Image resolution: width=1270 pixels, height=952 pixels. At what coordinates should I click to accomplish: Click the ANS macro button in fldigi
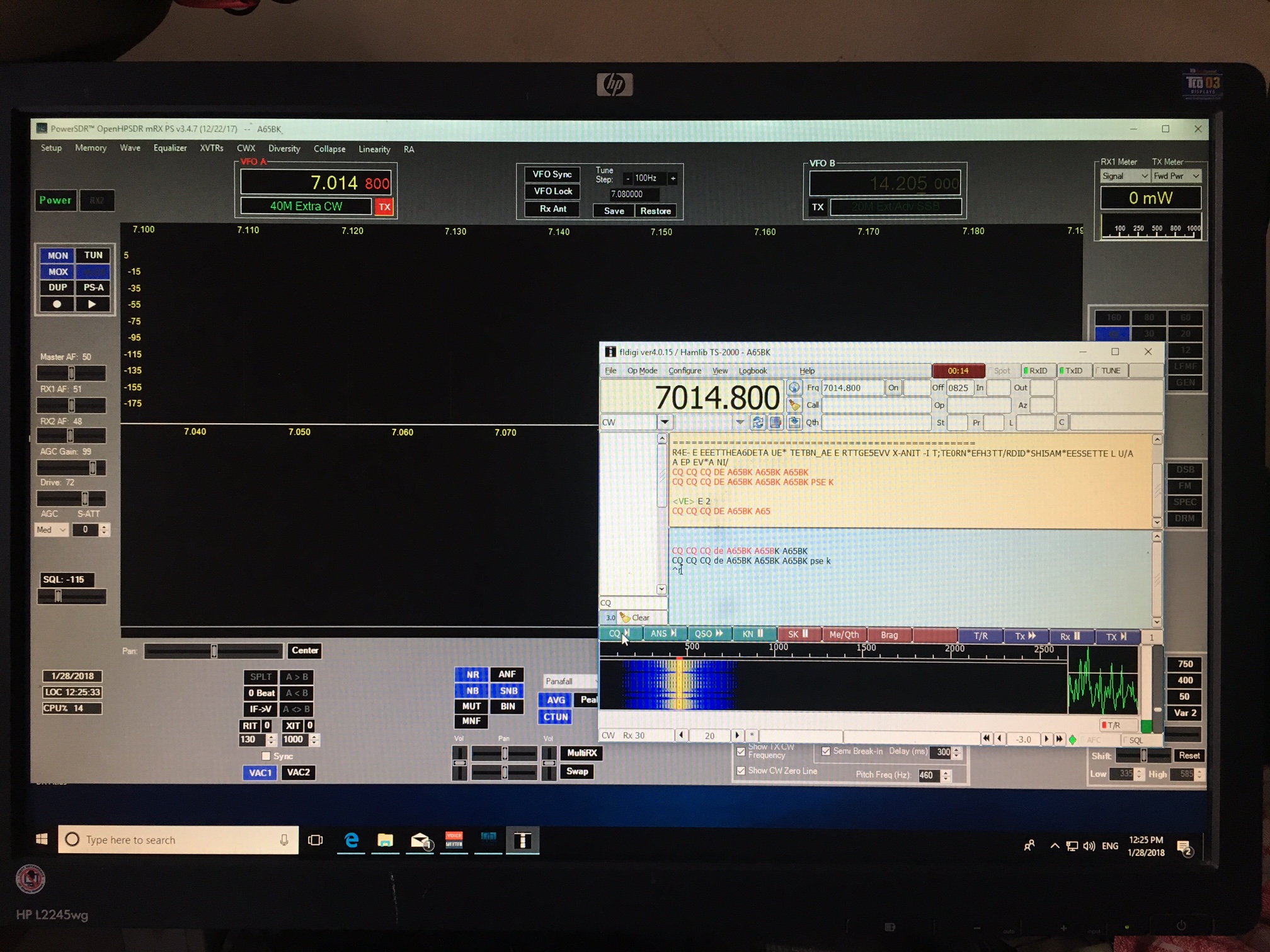point(663,634)
